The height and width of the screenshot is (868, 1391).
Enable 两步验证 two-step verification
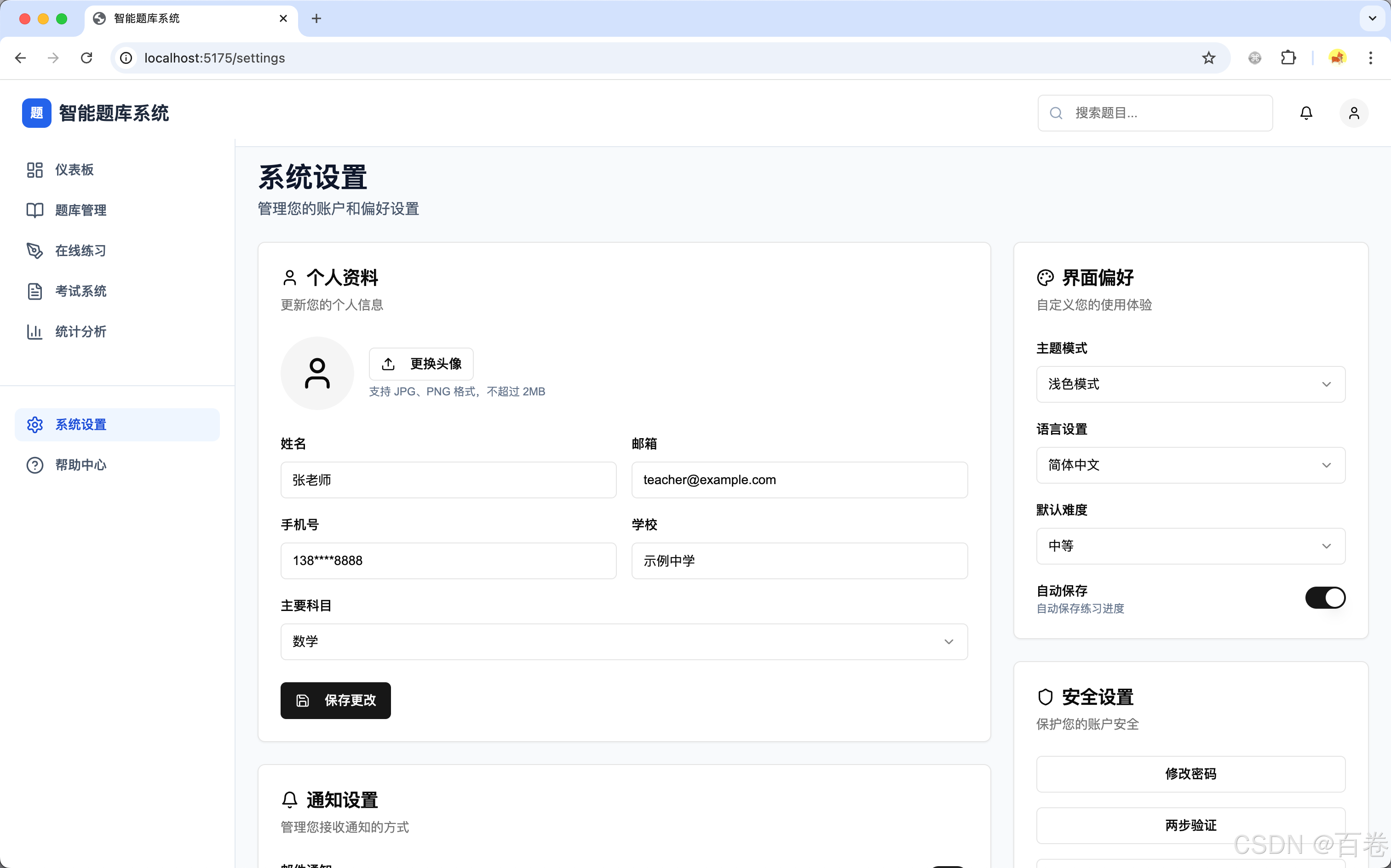pos(1190,825)
